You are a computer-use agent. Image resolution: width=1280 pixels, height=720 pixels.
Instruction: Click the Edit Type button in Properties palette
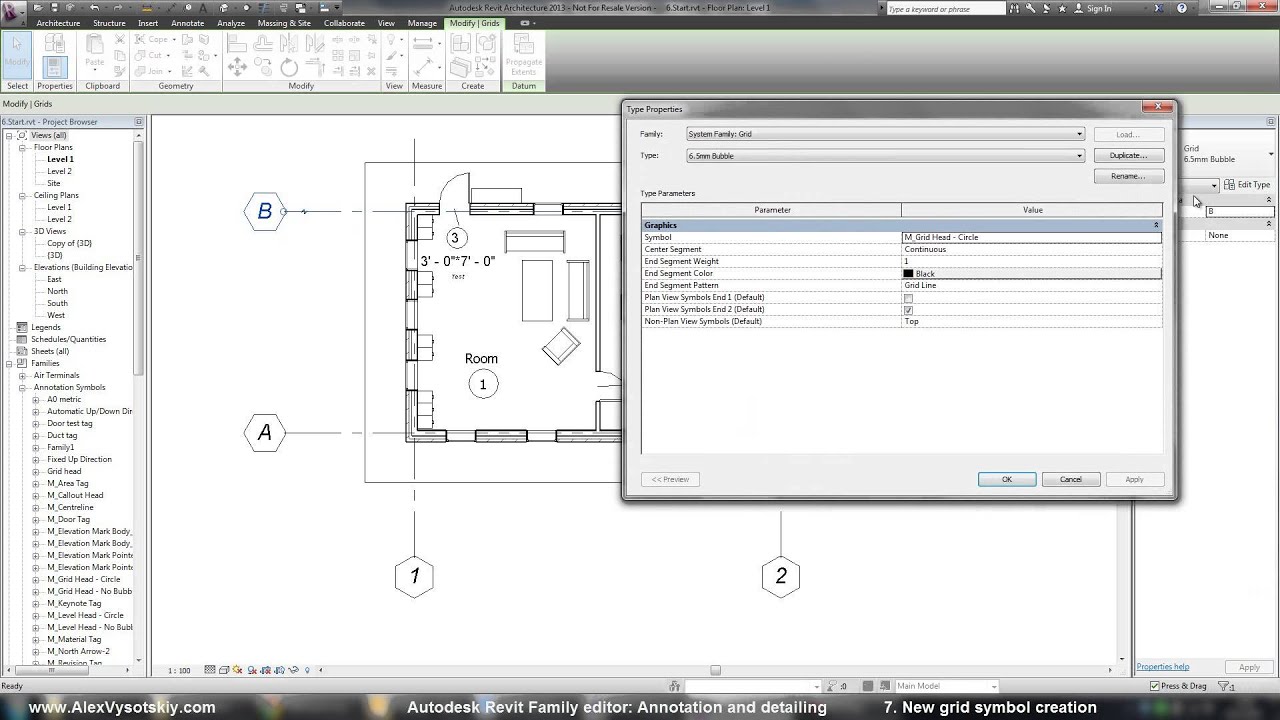1247,185
